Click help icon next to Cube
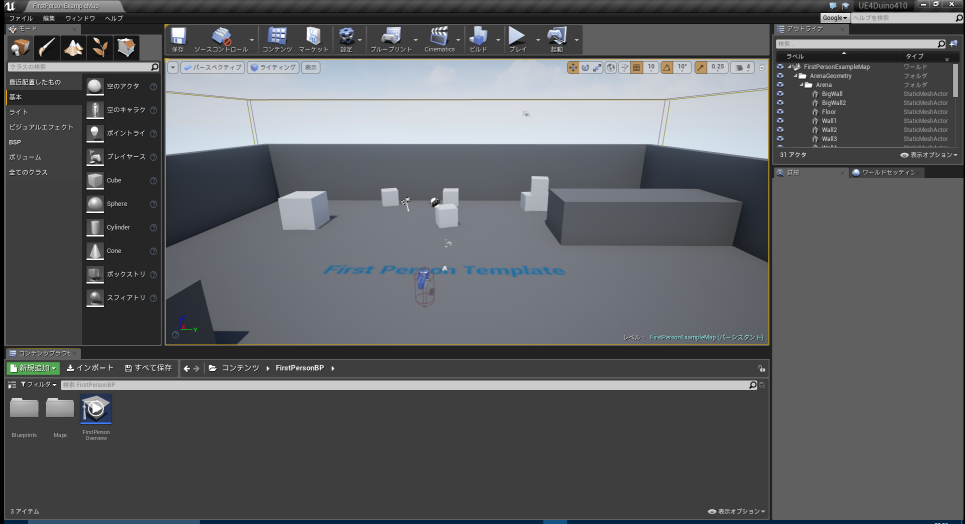The height and width of the screenshot is (524, 965). click(x=153, y=180)
